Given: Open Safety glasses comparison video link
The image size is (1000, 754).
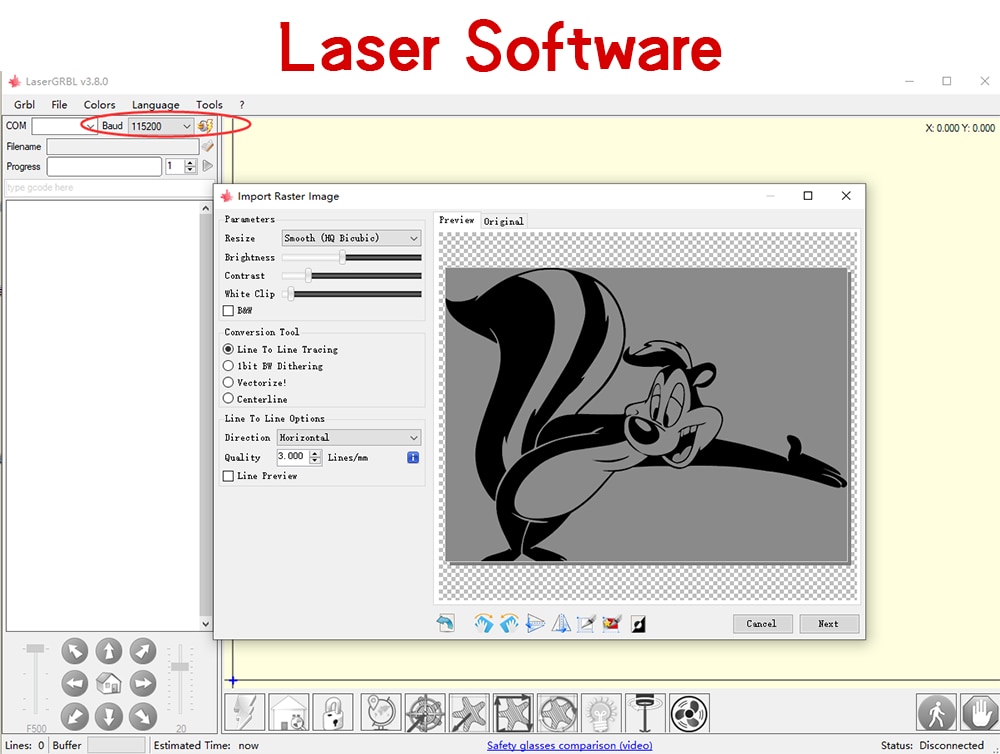Looking at the screenshot, I should click(570, 745).
